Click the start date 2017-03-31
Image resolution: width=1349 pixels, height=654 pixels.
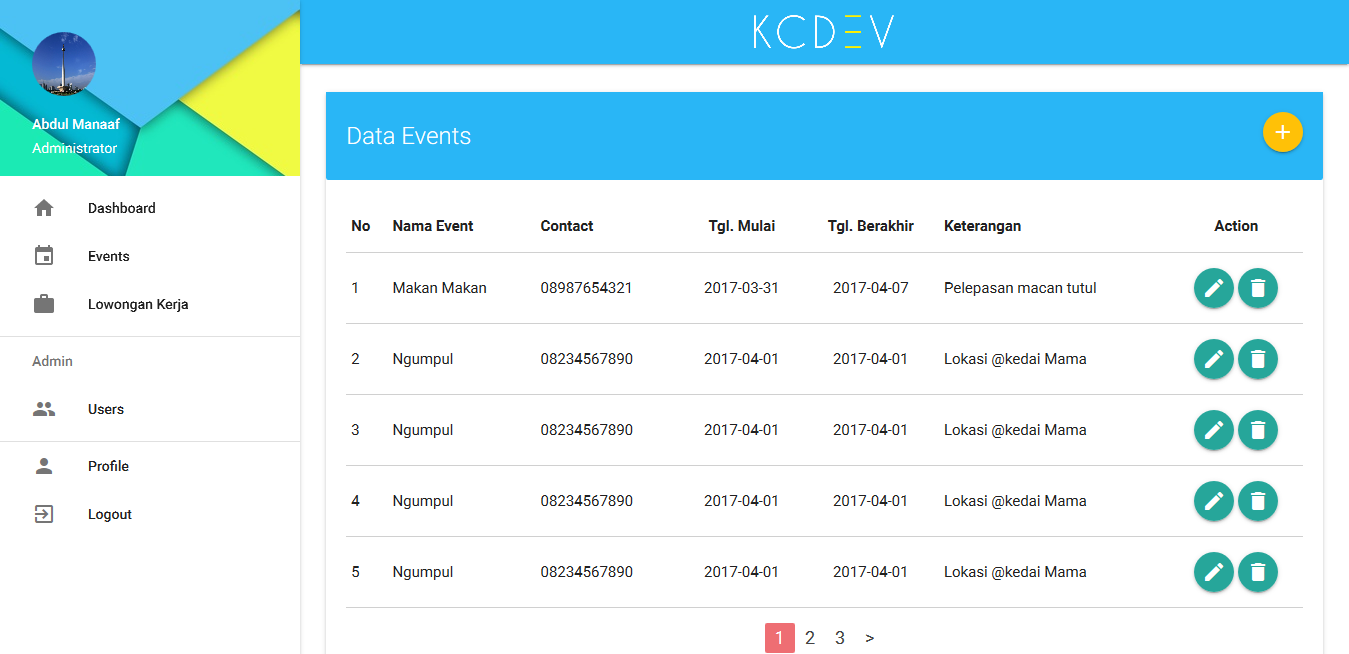pyautogui.click(x=741, y=288)
